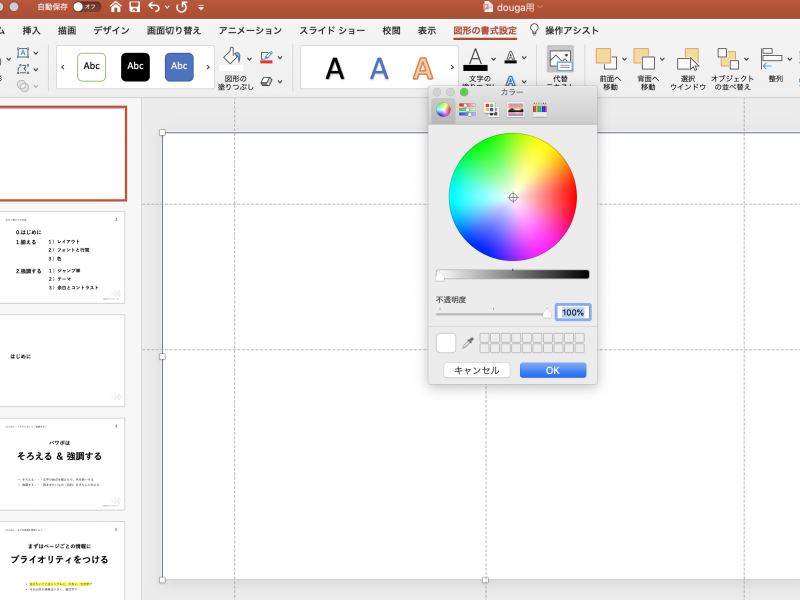Show more shape styles with right chevron

point(208,67)
